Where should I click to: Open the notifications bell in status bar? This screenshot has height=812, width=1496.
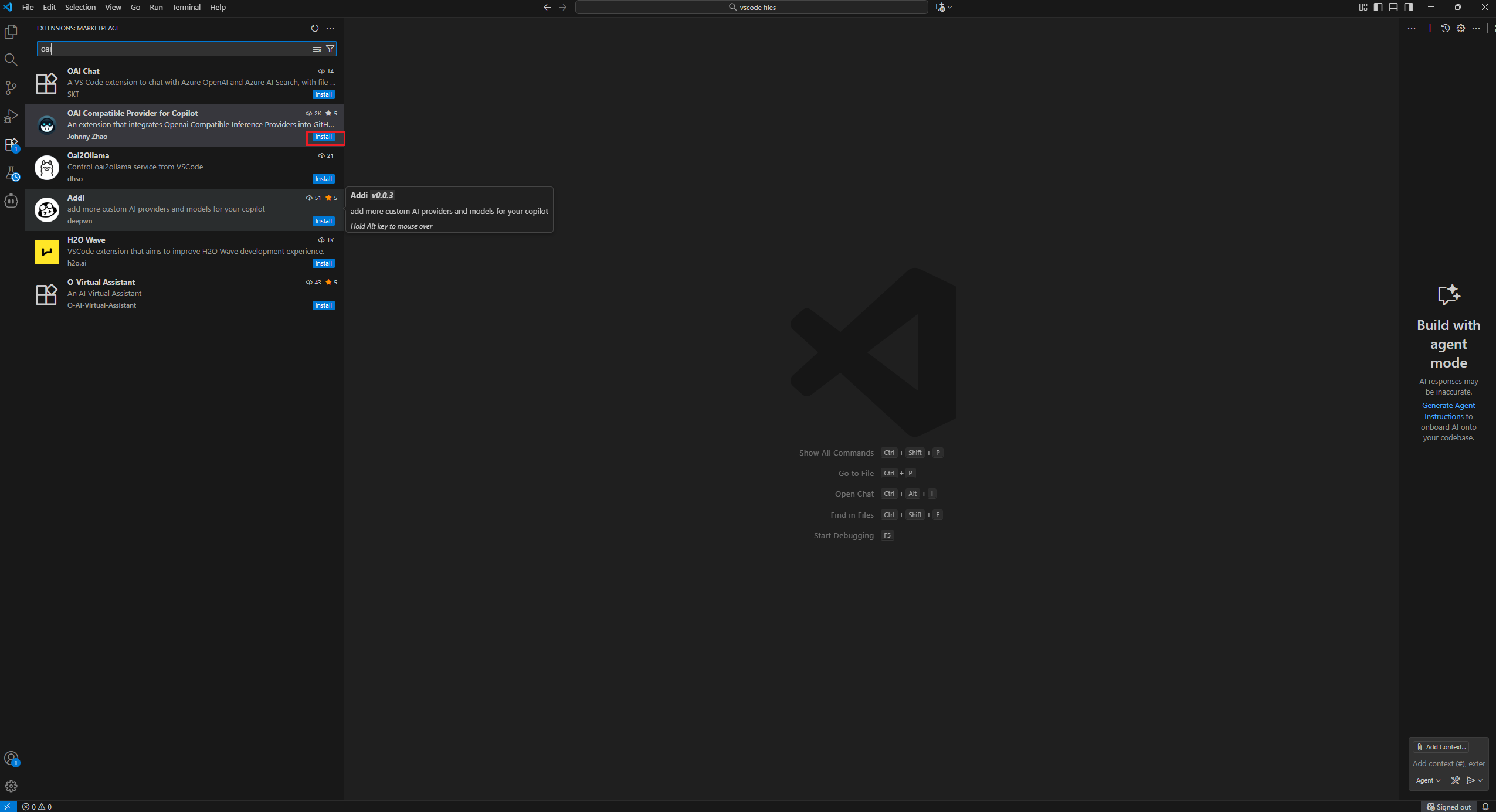coord(1485,807)
